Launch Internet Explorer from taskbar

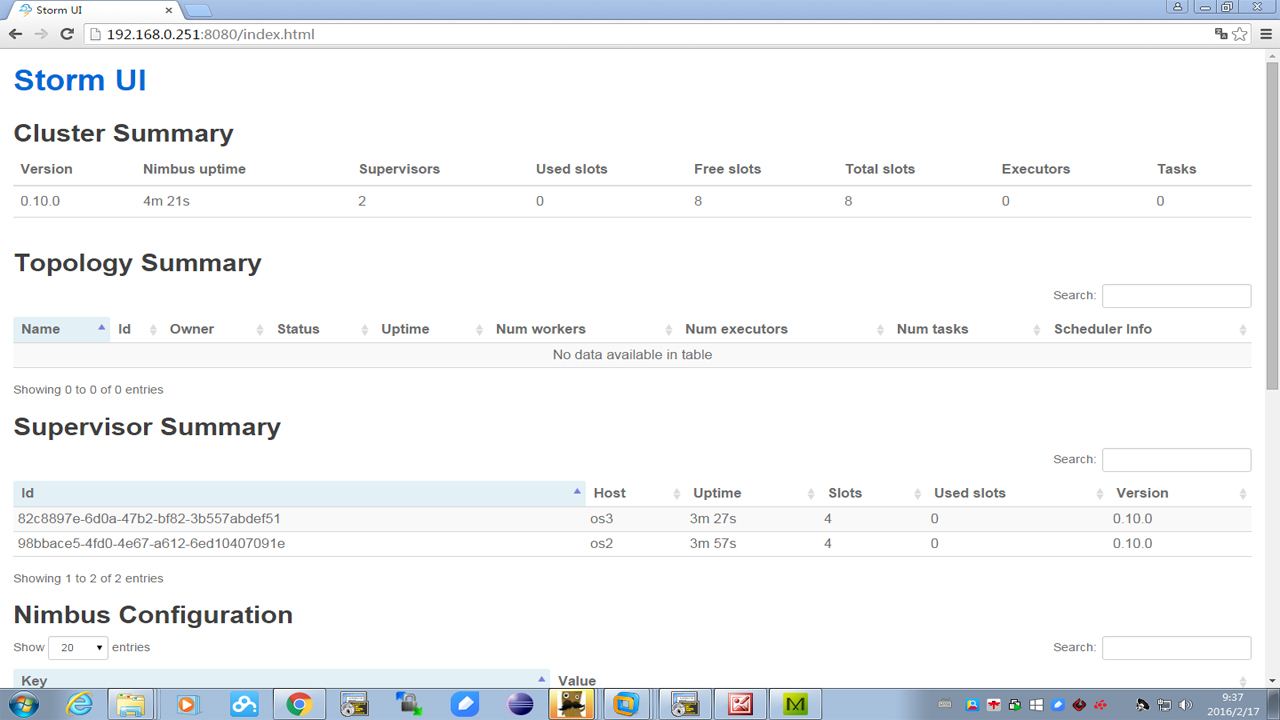(78, 704)
